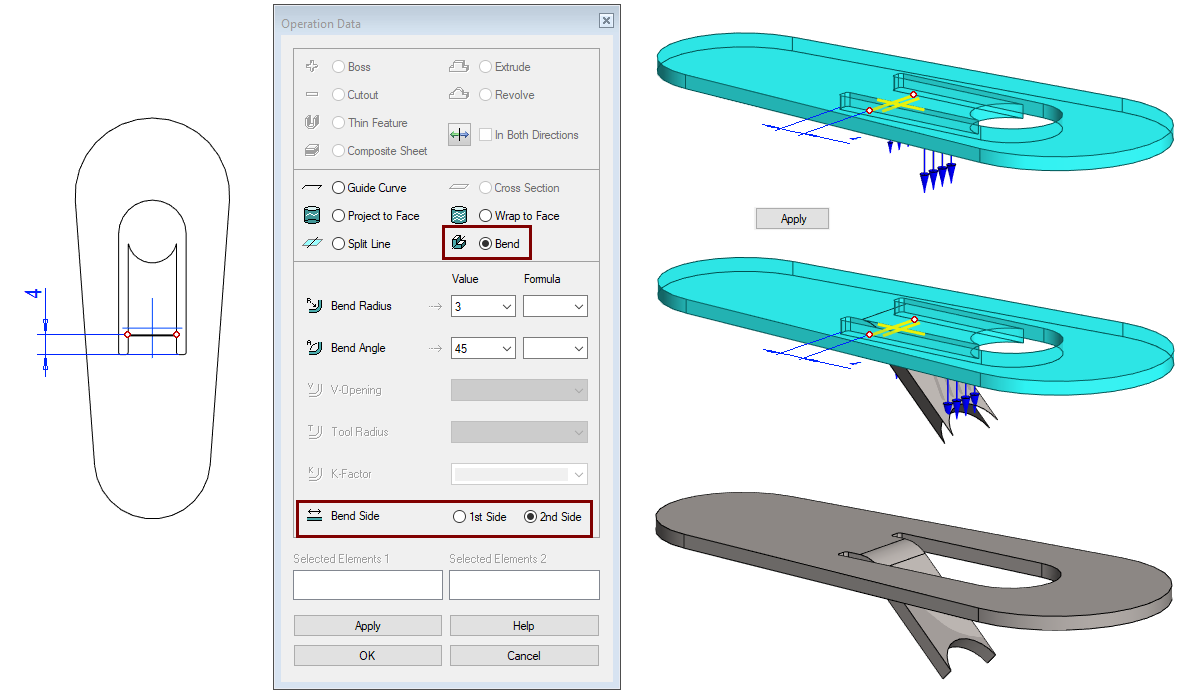
Task: Select the Guide Curve option
Action: 338,187
